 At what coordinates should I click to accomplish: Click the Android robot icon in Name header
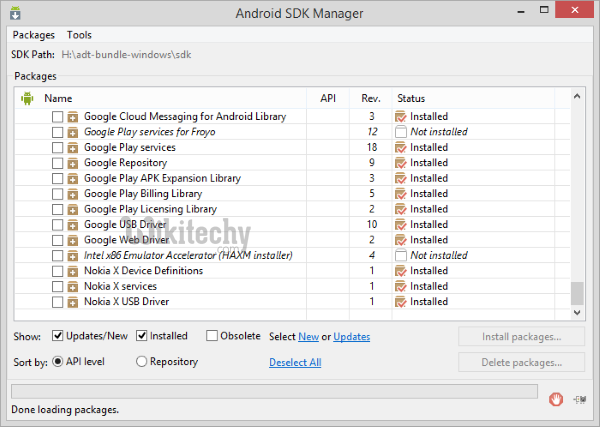click(27, 98)
